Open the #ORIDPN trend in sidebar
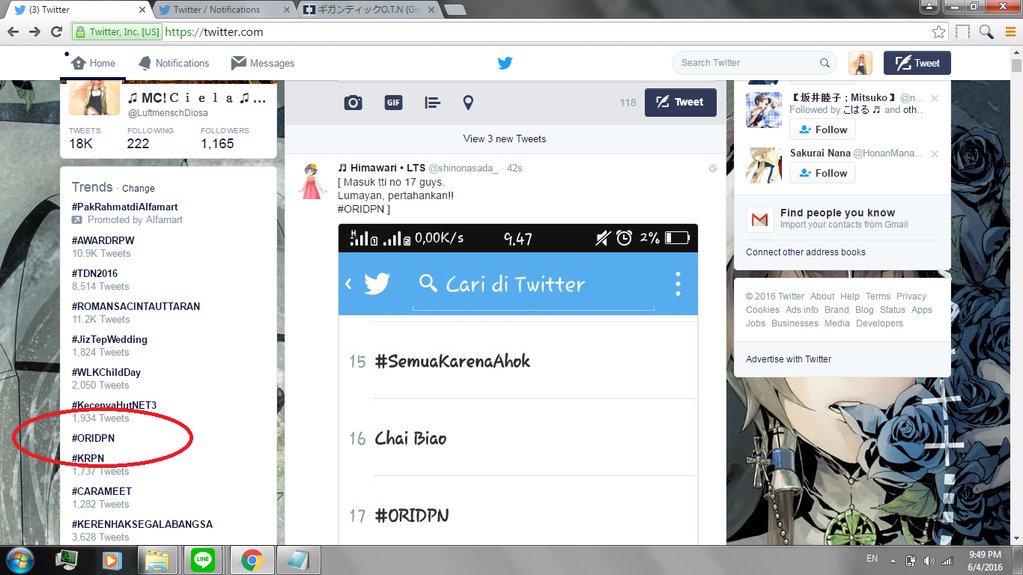The image size is (1023, 575). coord(93,438)
